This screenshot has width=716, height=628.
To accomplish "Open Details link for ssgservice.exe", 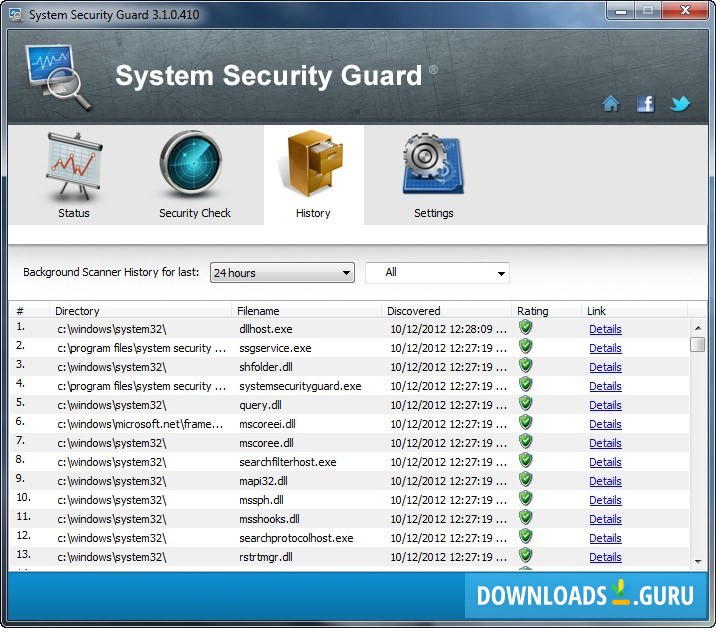I will pyautogui.click(x=605, y=348).
